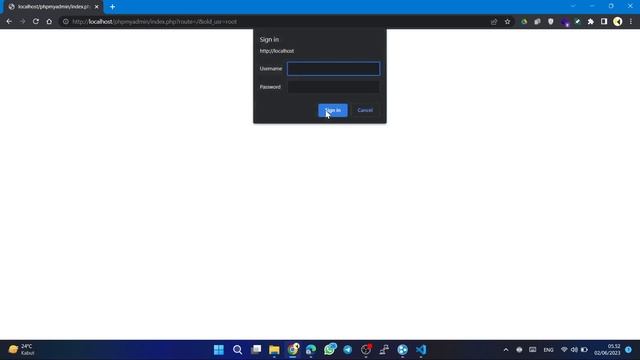Open the color picker pen extension

(x=578, y=22)
